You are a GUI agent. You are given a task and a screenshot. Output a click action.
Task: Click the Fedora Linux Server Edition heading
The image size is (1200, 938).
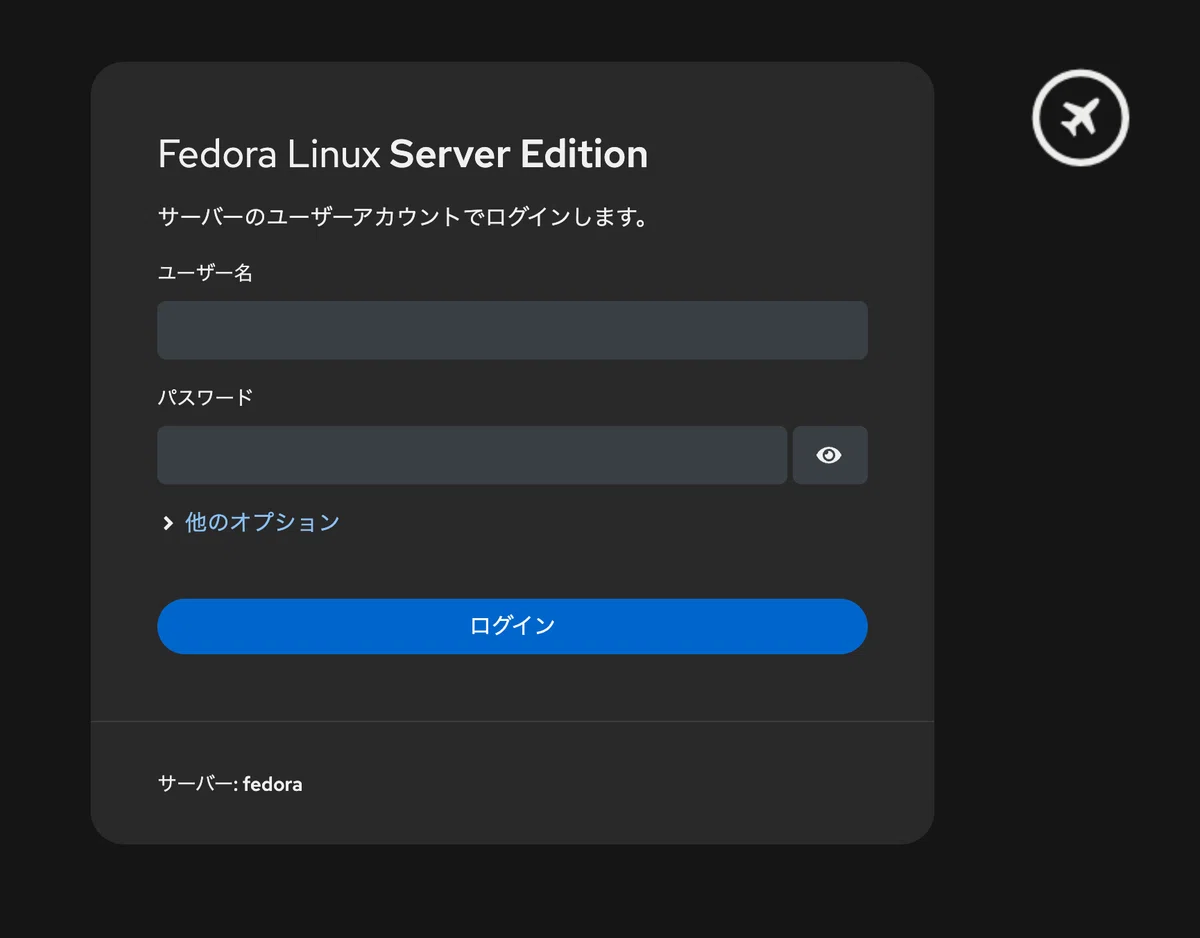(x=403, y=154)
